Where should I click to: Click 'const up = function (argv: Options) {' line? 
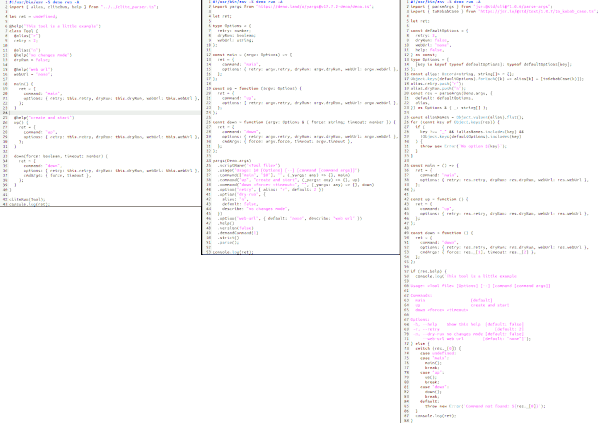tap(257, 88)
